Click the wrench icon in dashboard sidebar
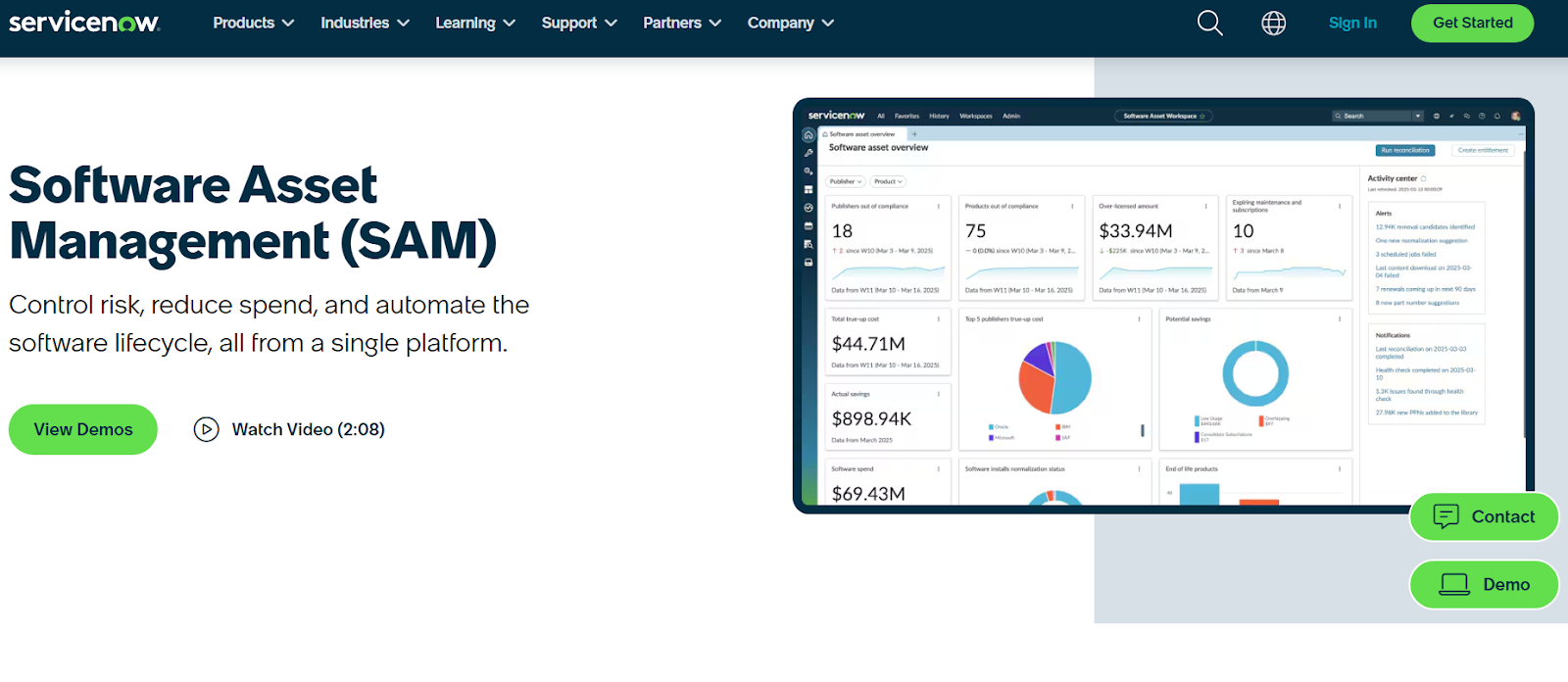Viewport: 1568px width, 682px height. (x=808, y=153)
